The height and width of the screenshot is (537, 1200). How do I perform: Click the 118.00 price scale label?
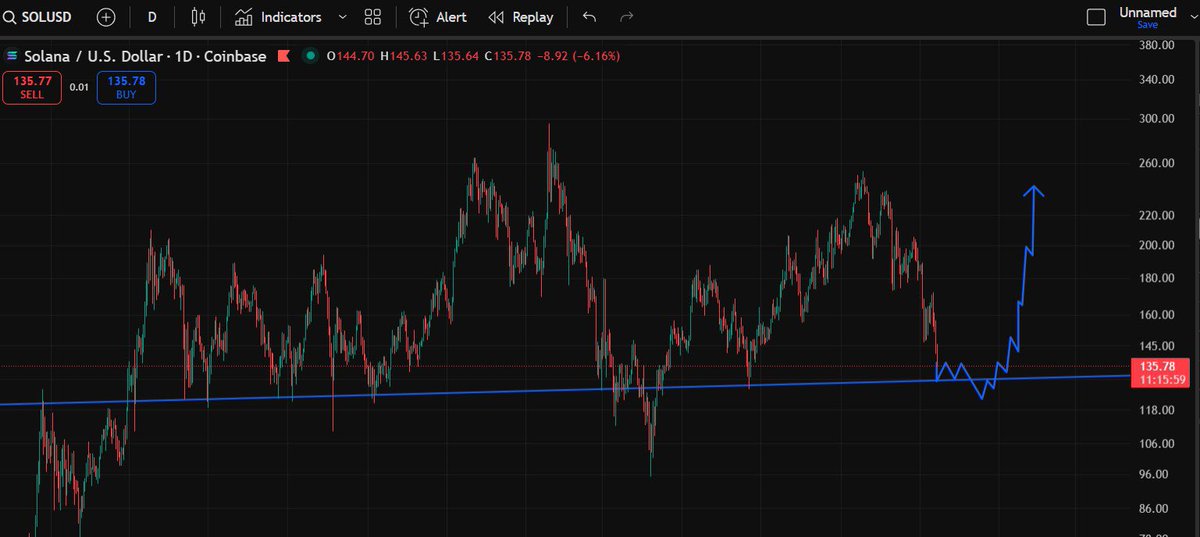point(1154,410)
